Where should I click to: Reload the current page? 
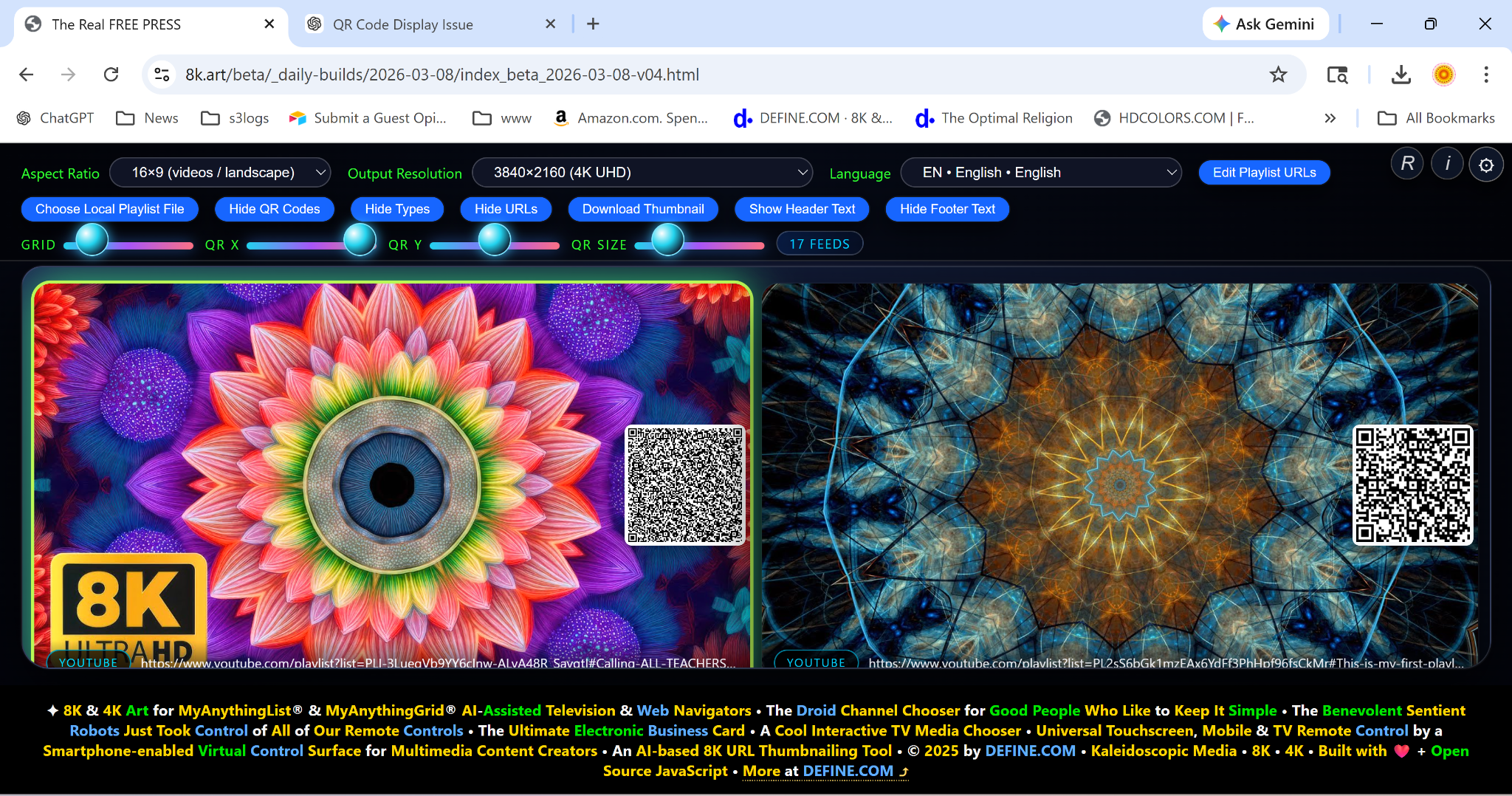[x=111, y=75]
